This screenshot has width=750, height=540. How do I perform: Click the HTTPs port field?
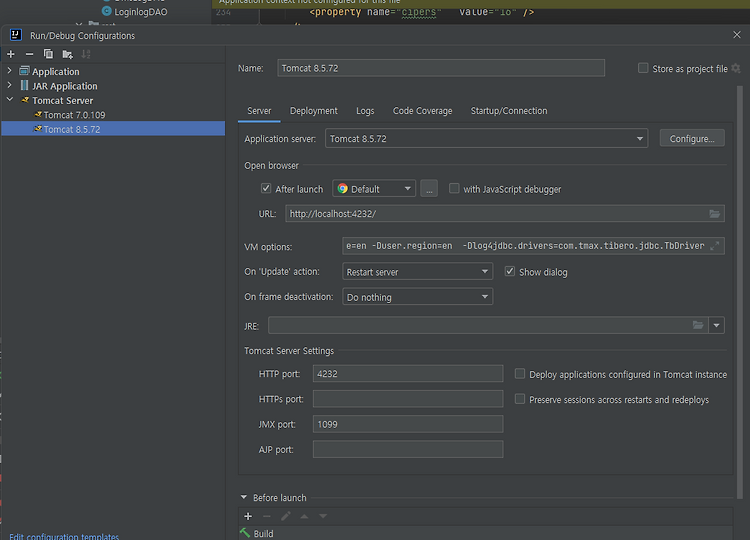coord(408,398)
